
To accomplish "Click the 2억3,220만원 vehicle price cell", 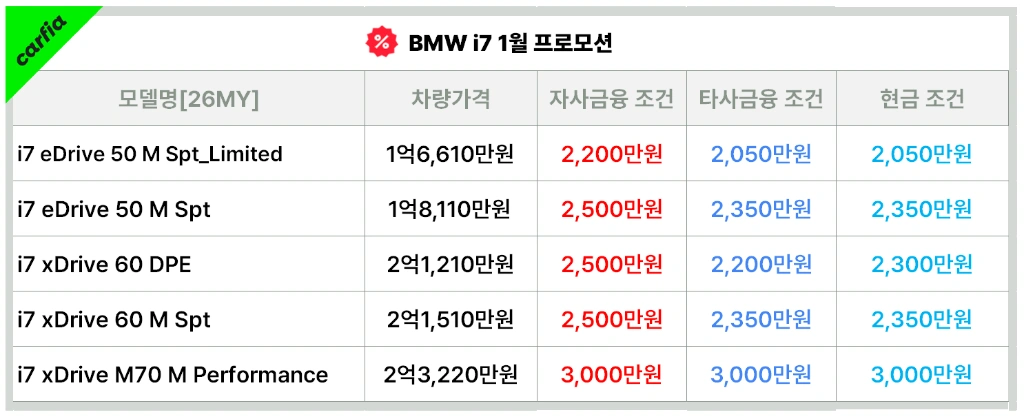I will [x=451, y=375].
